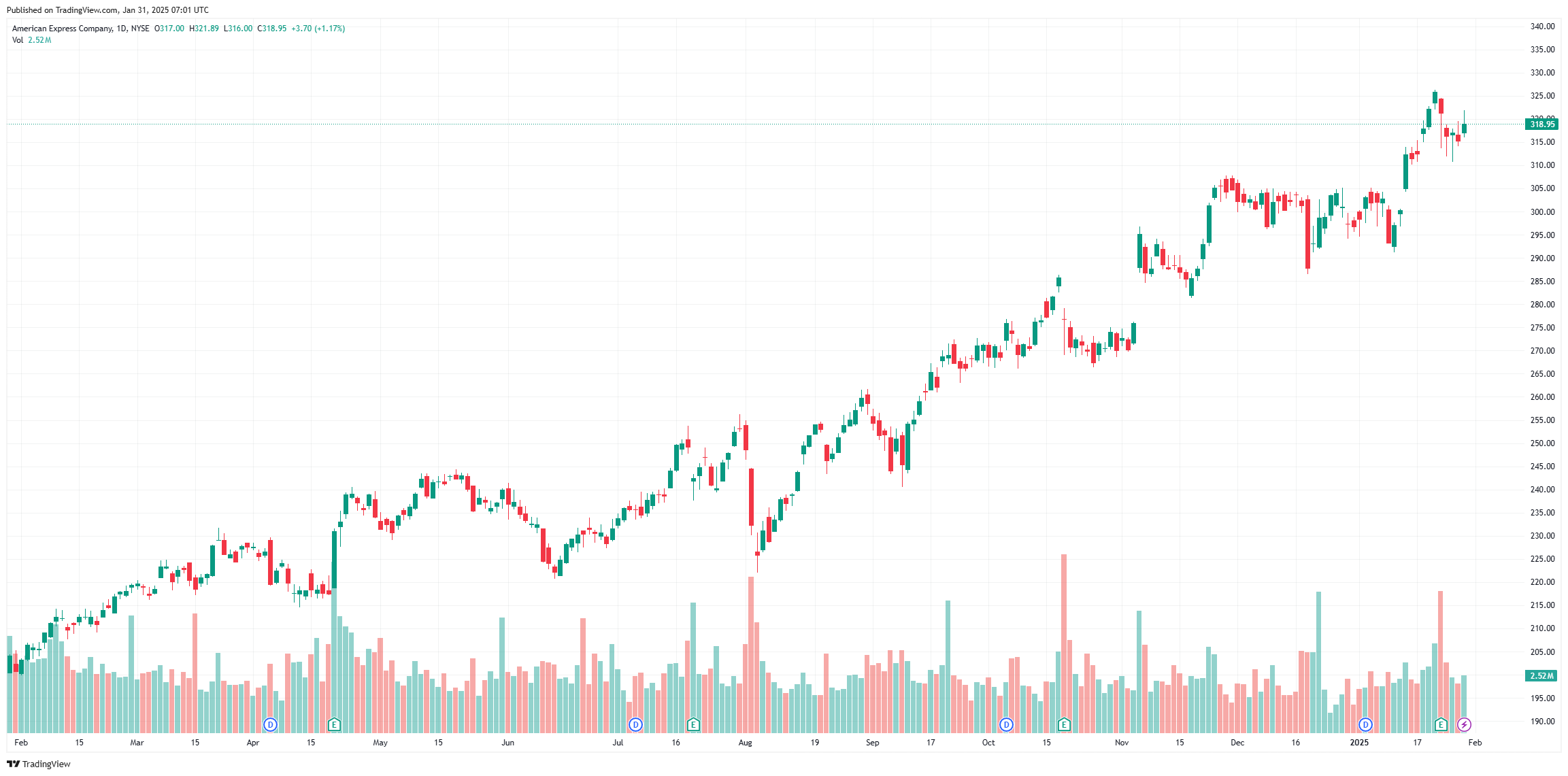Click the Vol indicator legend label

18,40
